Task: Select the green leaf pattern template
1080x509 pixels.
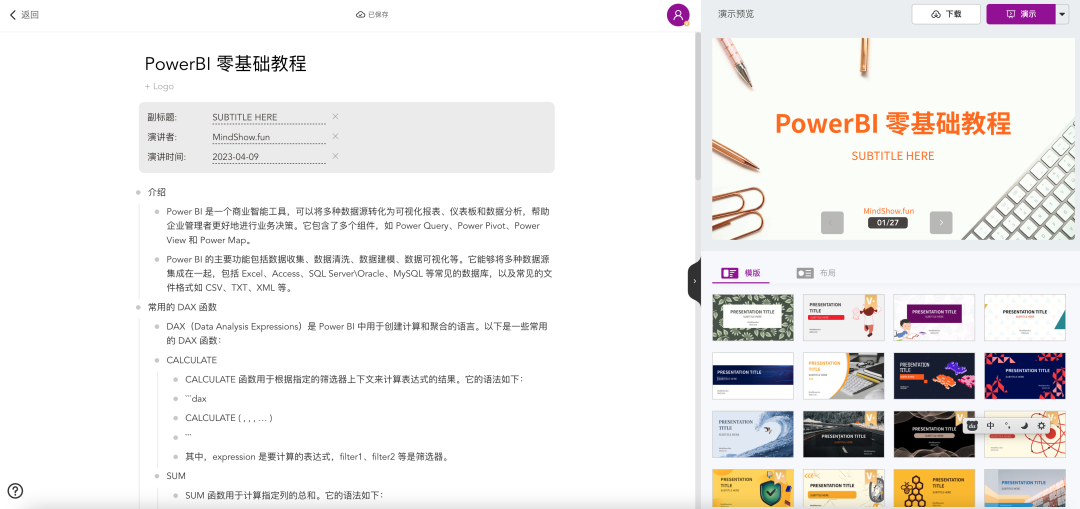Action: point(752,317)
